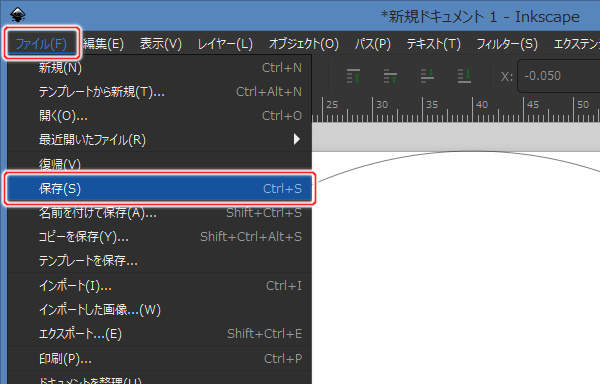Choose インポート(I)... from the menu
The image size is (600, 384).
click(160, 286)
